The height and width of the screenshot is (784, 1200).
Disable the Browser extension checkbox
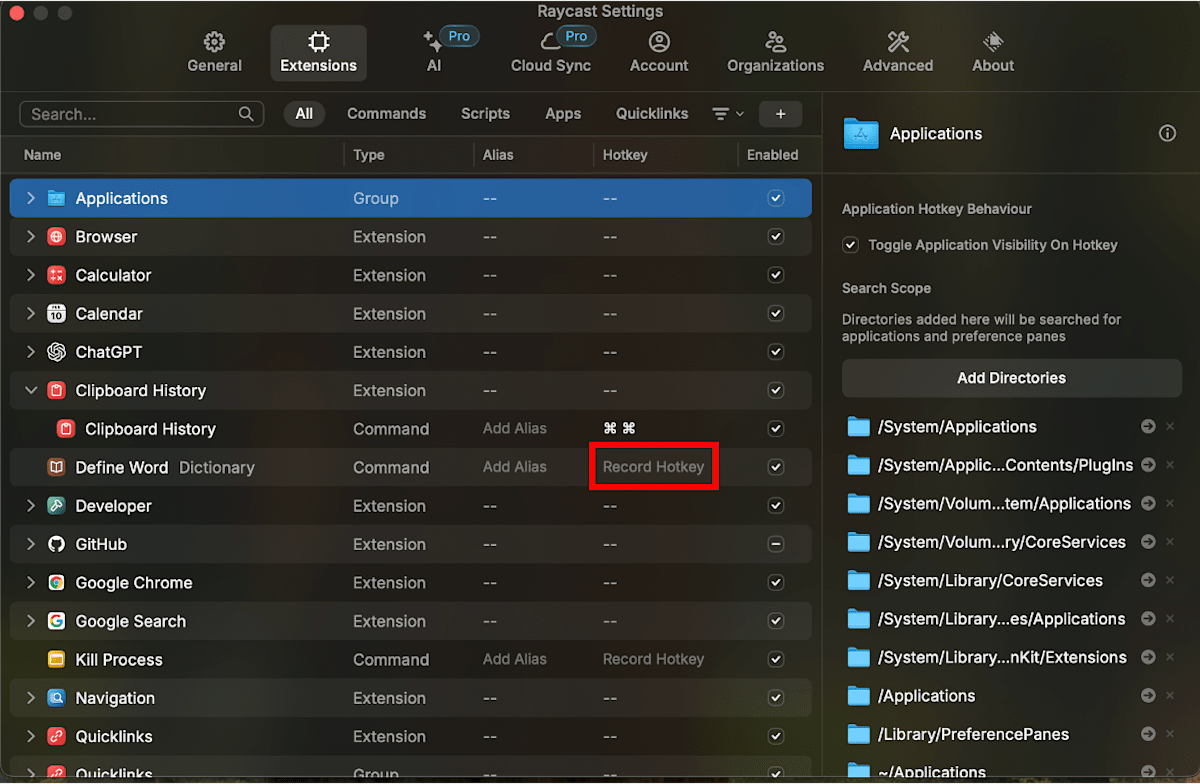(x=775, y=237)
